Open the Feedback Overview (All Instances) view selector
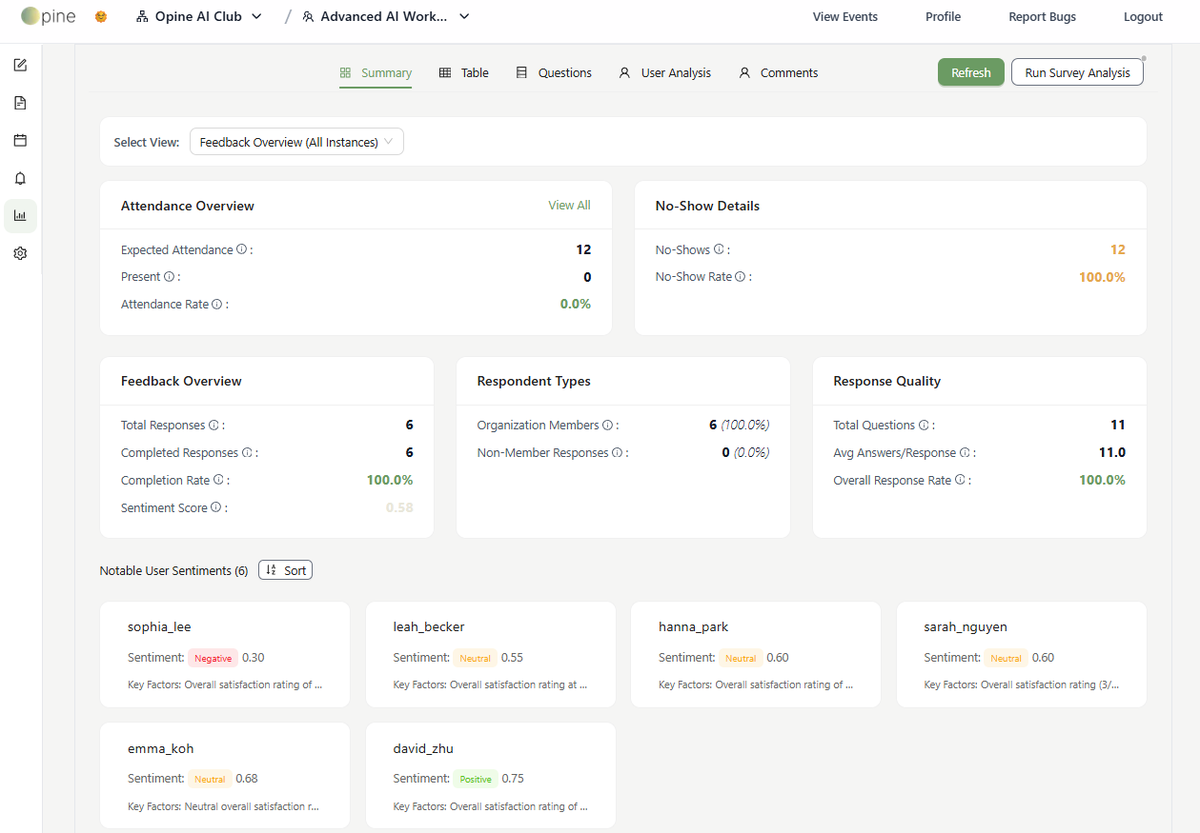 pos(297,142)
